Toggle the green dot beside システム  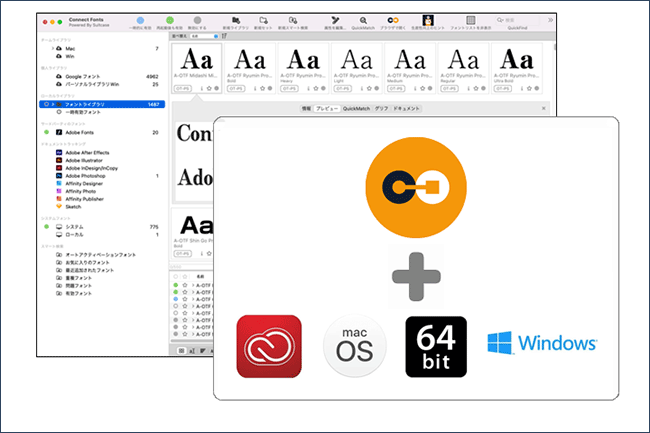point(46,227)
